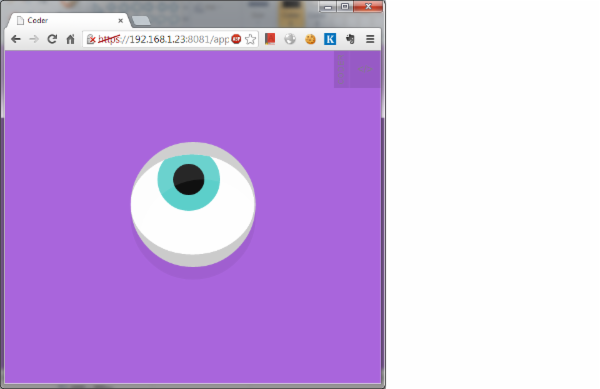The height and width of the screenshot is (389, 600).
Task: Open the red book extension
Action: [270, 39]
